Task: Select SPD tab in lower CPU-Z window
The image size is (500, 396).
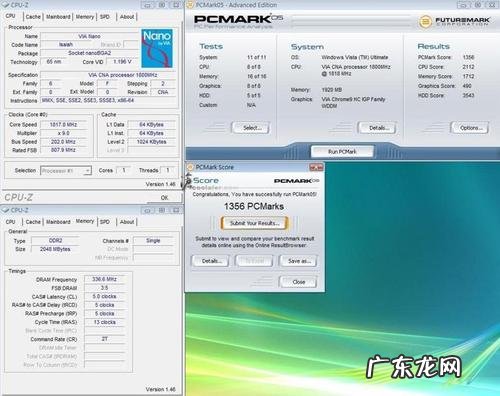Action: [105, 222]
